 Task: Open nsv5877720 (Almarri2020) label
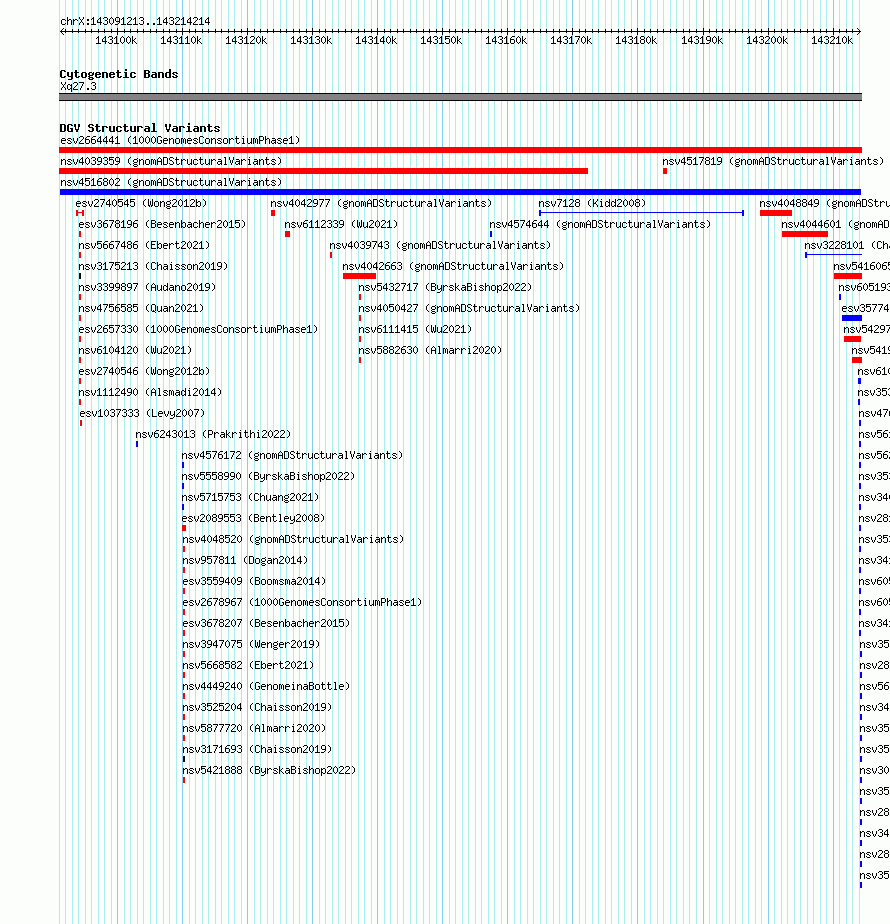254,728
